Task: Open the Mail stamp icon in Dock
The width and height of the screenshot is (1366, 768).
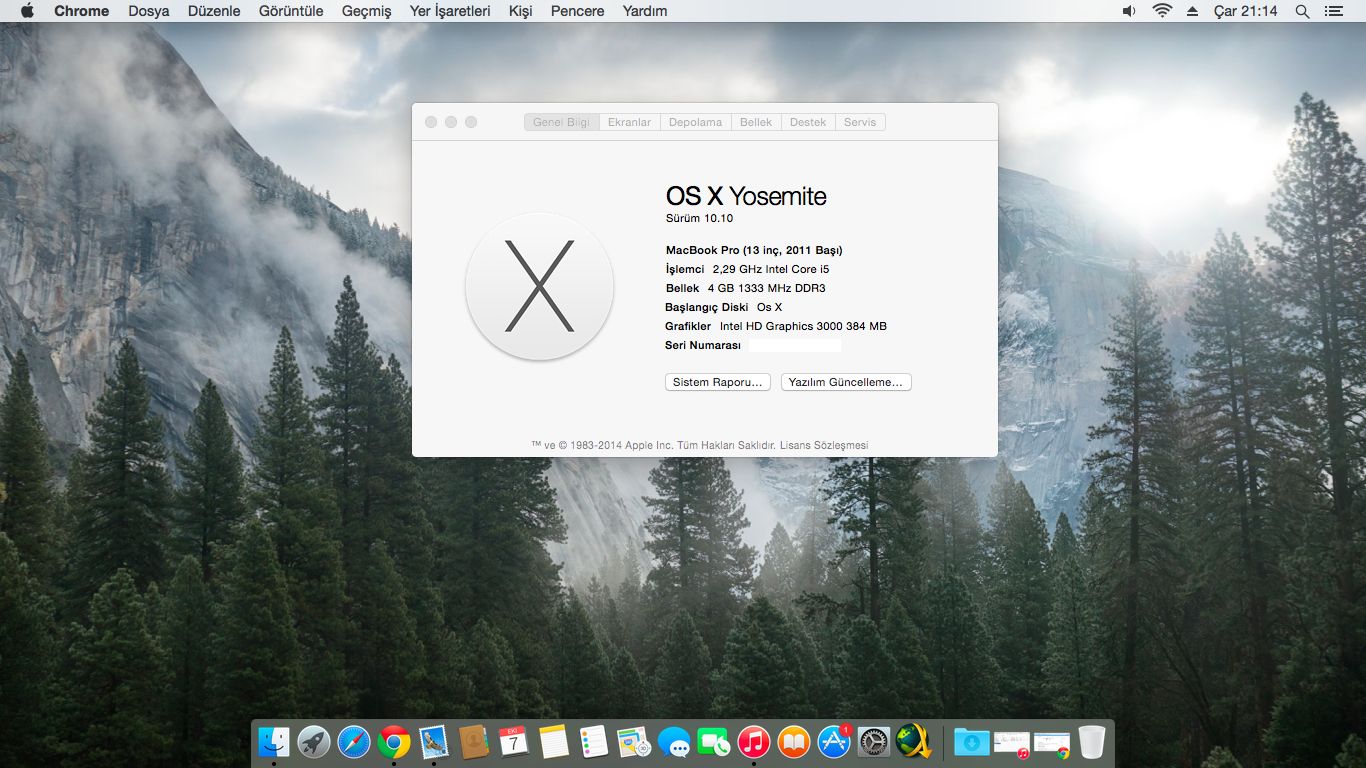Action: 433,742
